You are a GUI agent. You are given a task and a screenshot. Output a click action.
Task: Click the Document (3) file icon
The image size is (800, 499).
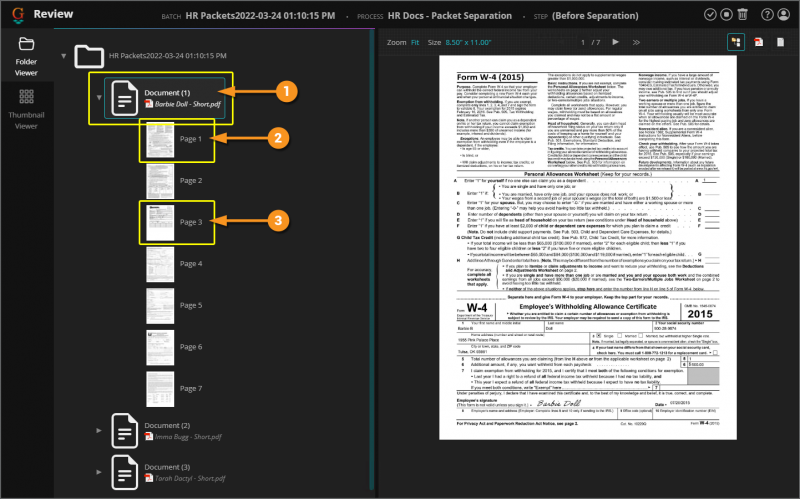tap(124, 472)
